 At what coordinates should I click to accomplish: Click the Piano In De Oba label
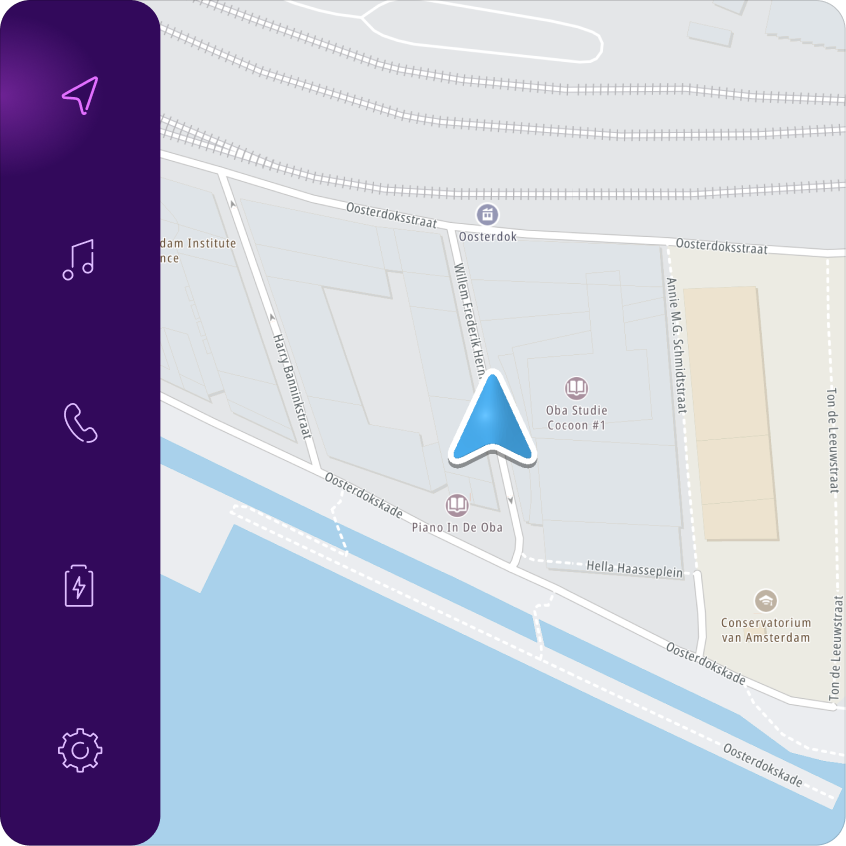457,527
